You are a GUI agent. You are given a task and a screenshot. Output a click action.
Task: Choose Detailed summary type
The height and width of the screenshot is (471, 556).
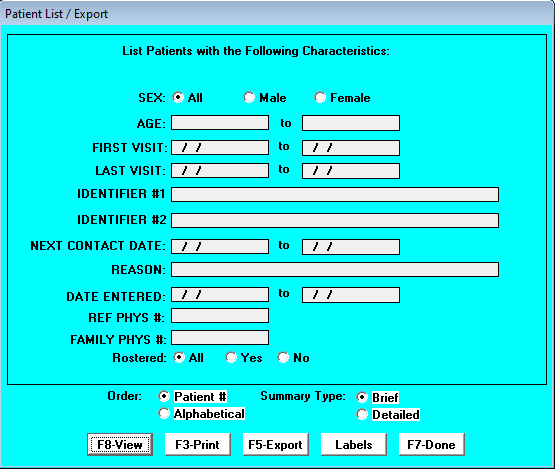pyautogui.click(x=362, y=414)
